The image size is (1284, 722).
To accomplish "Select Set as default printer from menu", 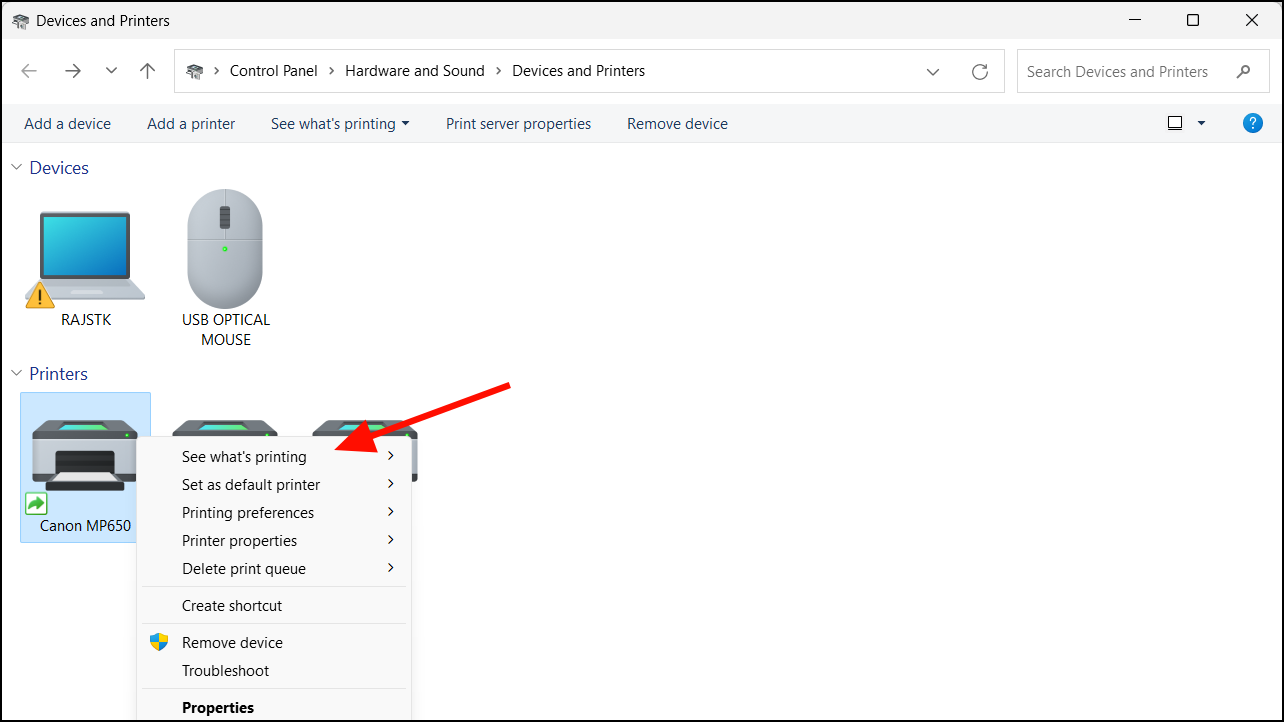I will [x=250, y=484].
